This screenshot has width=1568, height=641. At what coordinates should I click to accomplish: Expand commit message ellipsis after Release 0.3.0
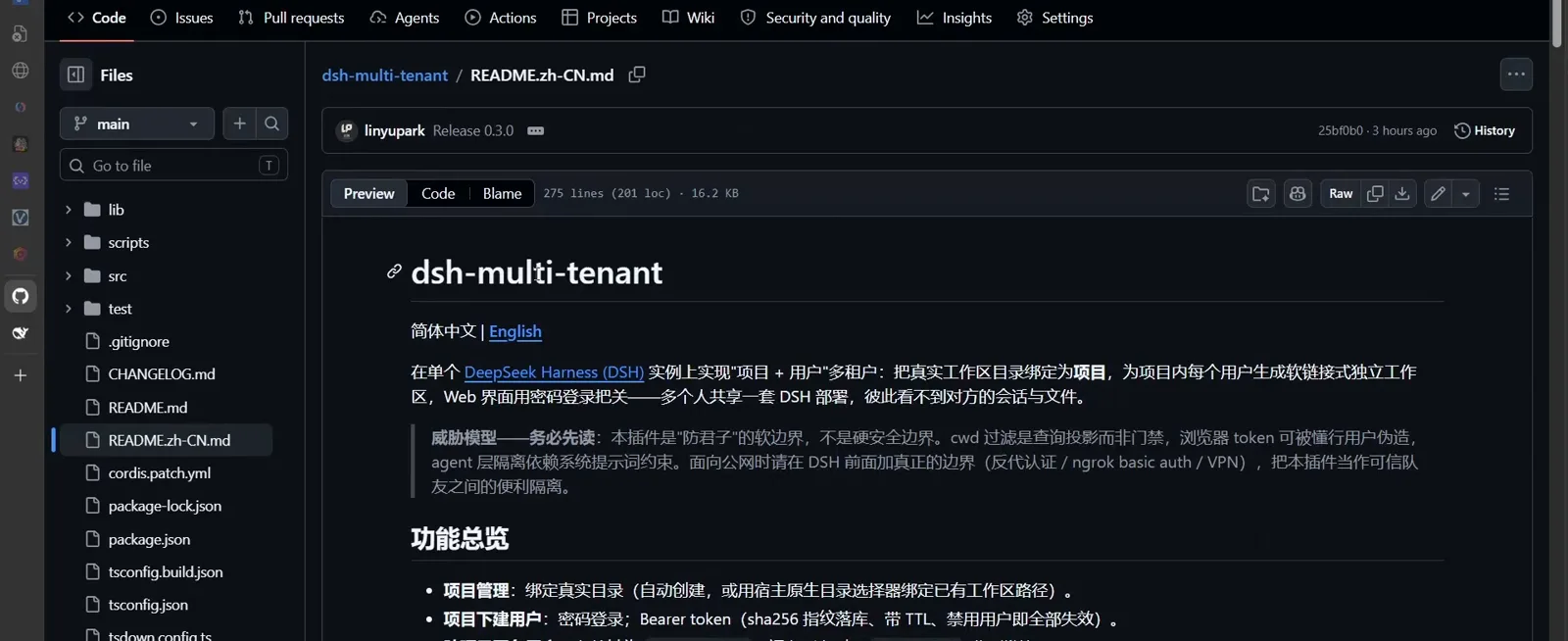coord(535,130)
